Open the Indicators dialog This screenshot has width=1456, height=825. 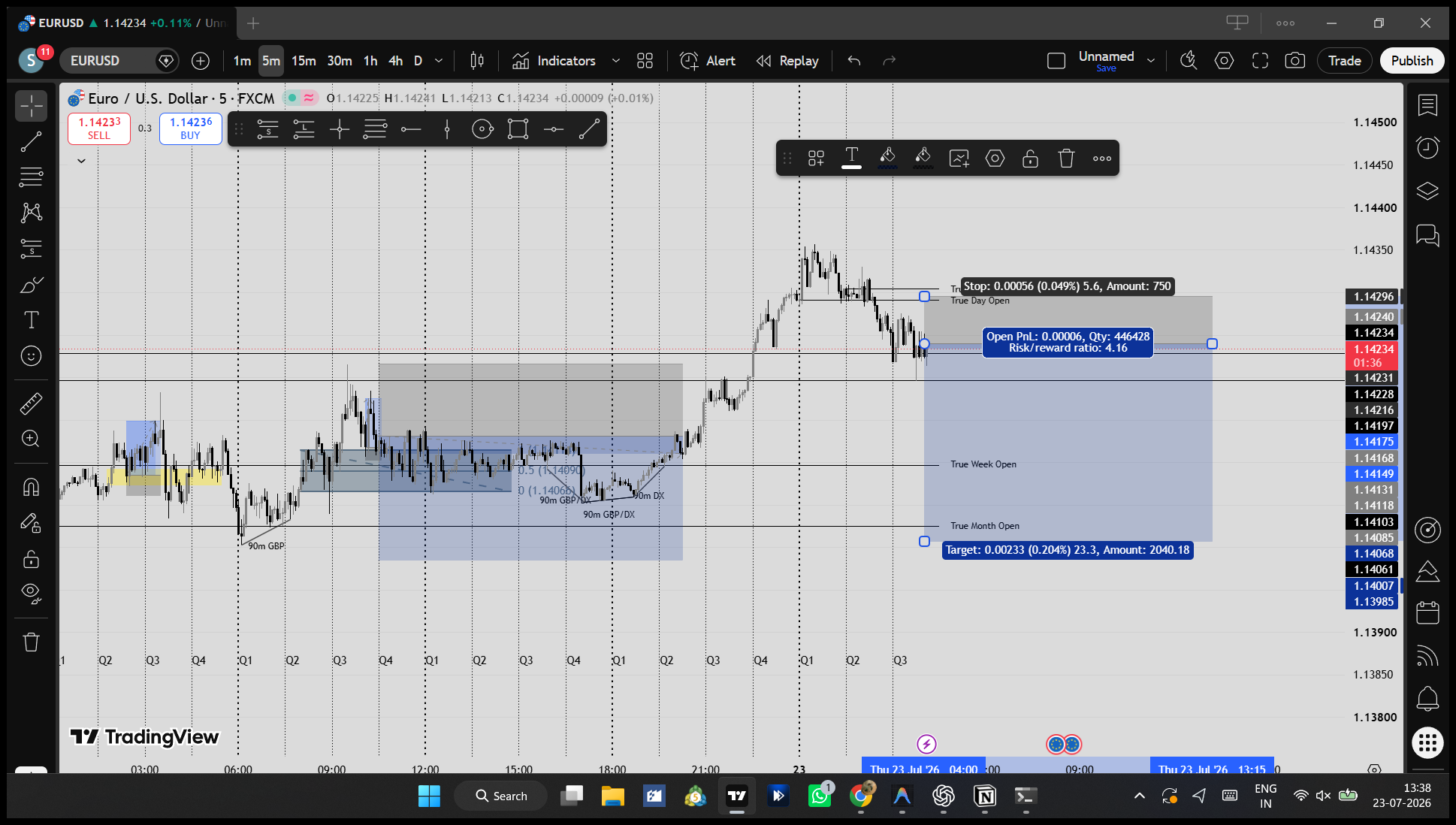(554, 61)
